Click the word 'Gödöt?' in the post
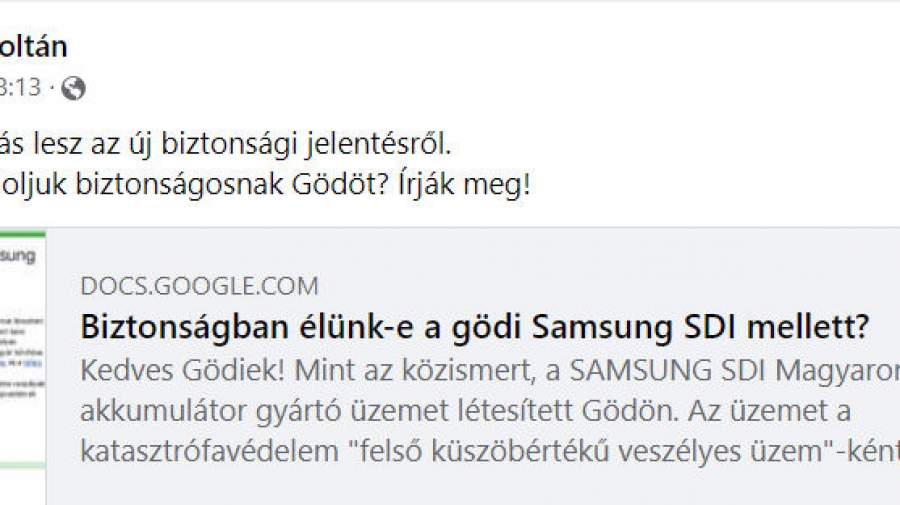 point(341,184)
